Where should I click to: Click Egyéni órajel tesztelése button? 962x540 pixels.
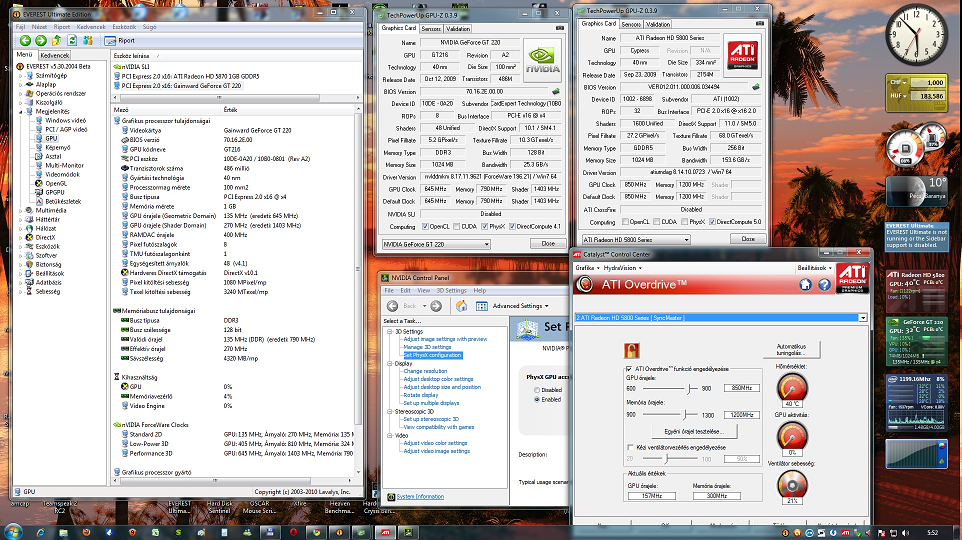[695, 431]
